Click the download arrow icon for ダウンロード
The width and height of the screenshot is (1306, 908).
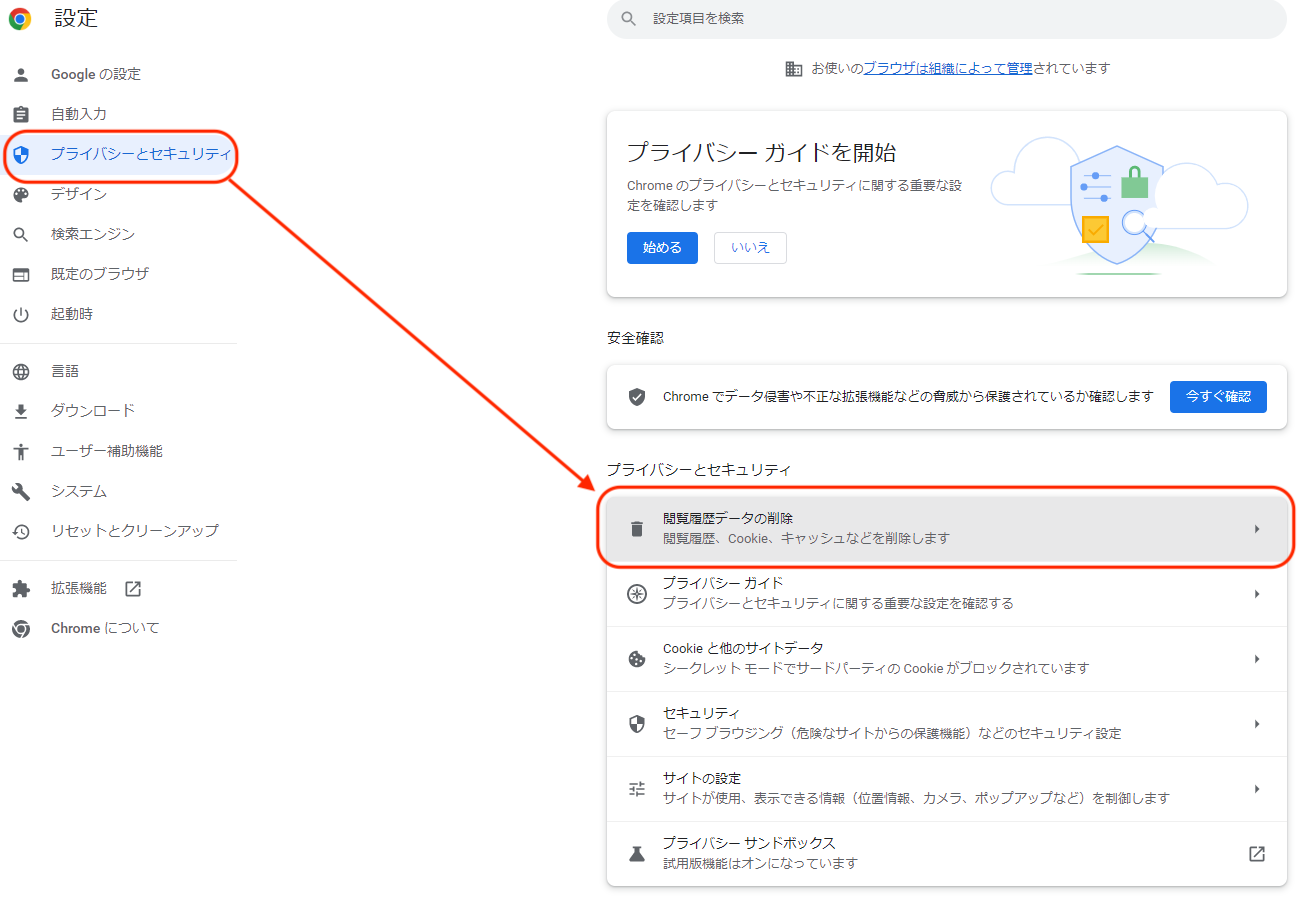[21, 411]
